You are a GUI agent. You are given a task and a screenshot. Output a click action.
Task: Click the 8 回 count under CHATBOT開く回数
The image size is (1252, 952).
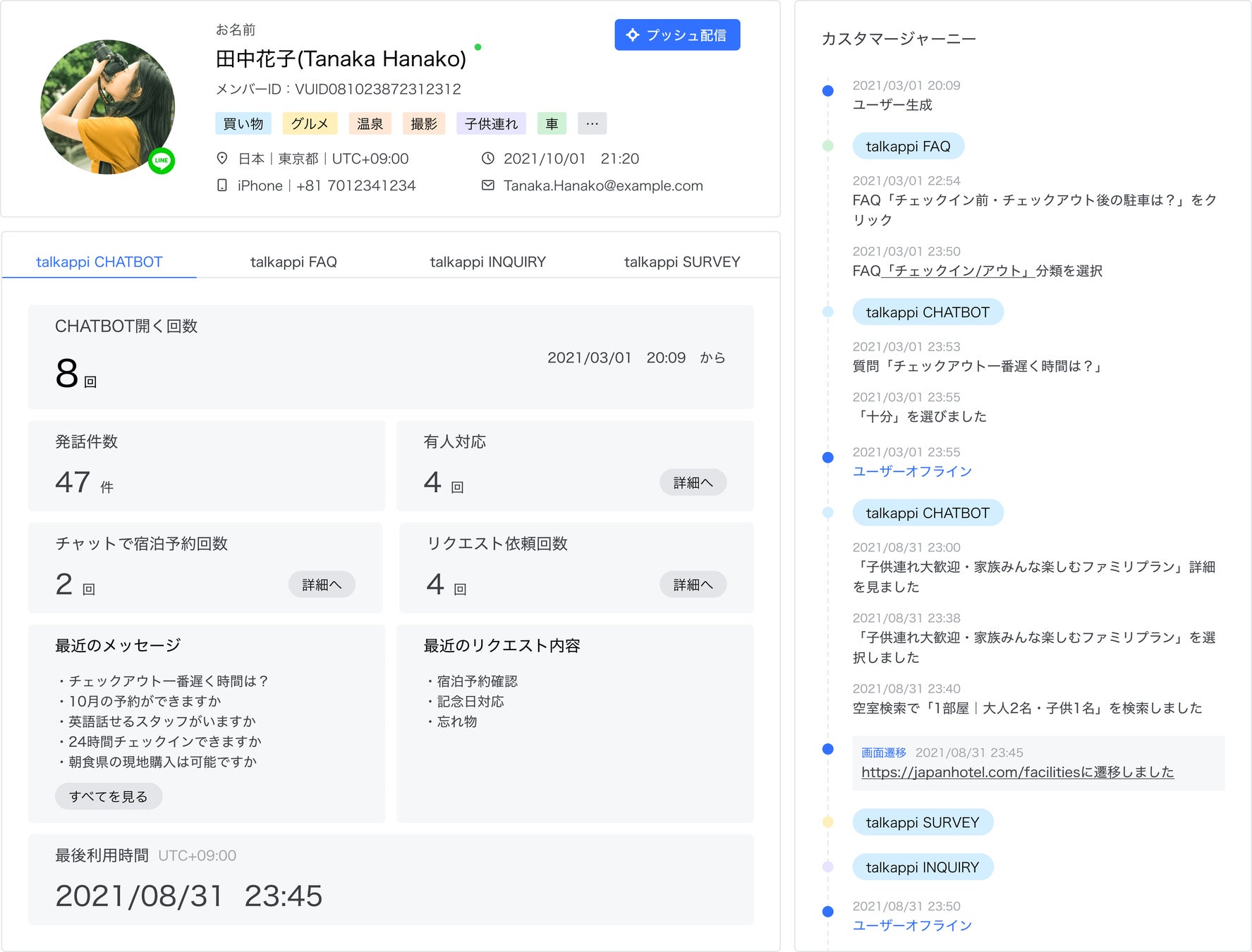pos(76,374)
